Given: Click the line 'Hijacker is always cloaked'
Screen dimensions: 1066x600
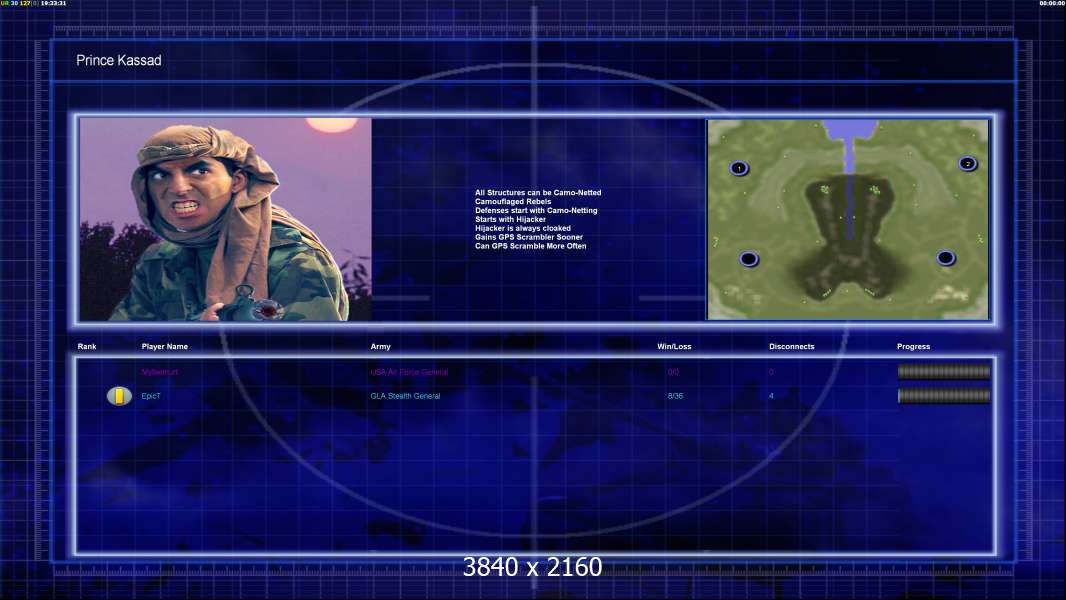Looking at the screenshot, I should pyautogui.click(x=523, y=228).
